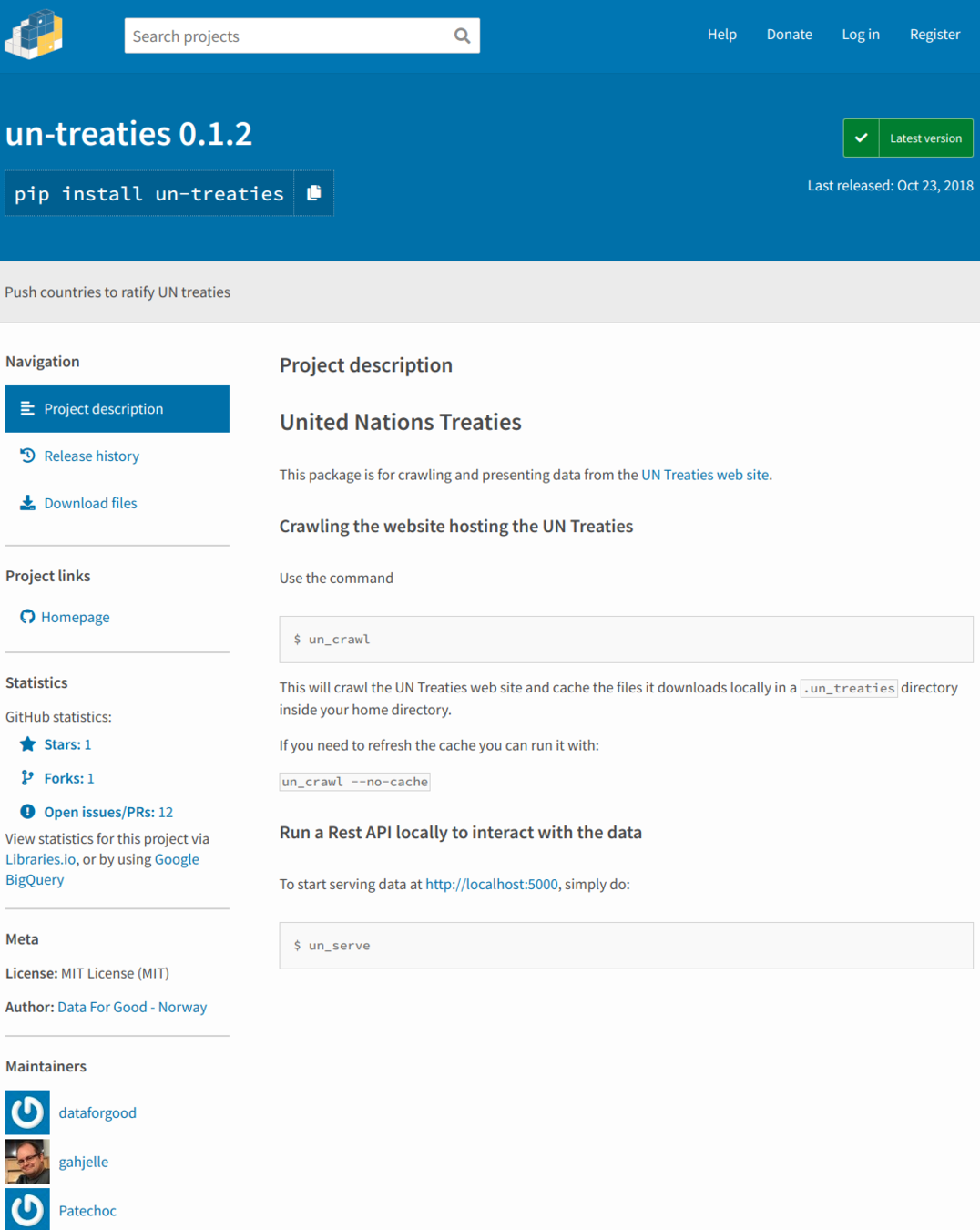
Task: Click the $ un_crawl code block
Action: tap(626, 640)
